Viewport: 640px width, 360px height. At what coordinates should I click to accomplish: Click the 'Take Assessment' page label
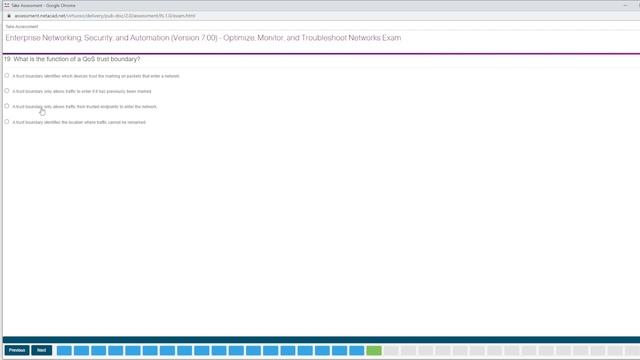click(x=22, y=27)
